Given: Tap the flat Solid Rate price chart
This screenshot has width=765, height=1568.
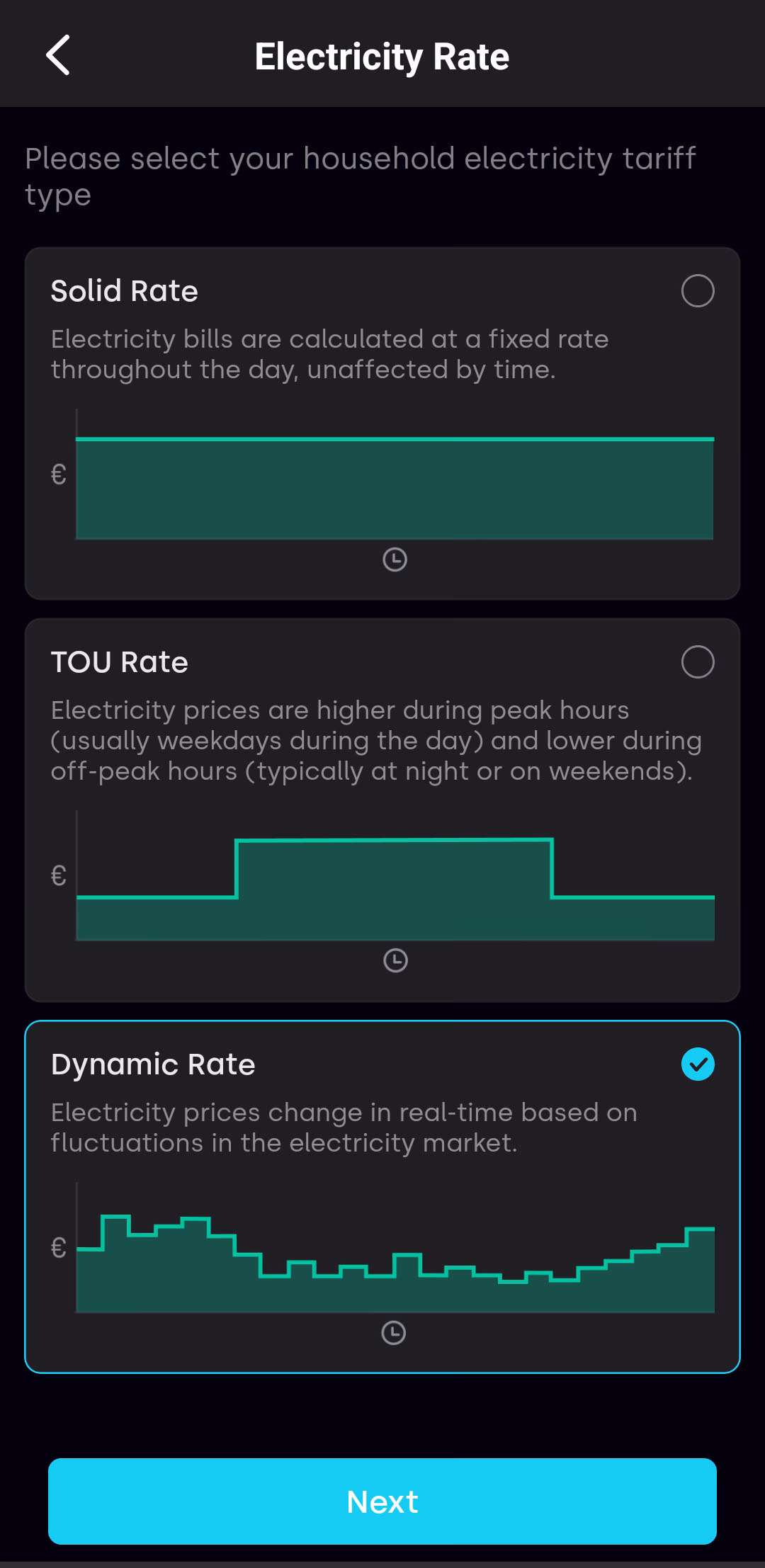Looking at the screenshot, I should point(395,489).
